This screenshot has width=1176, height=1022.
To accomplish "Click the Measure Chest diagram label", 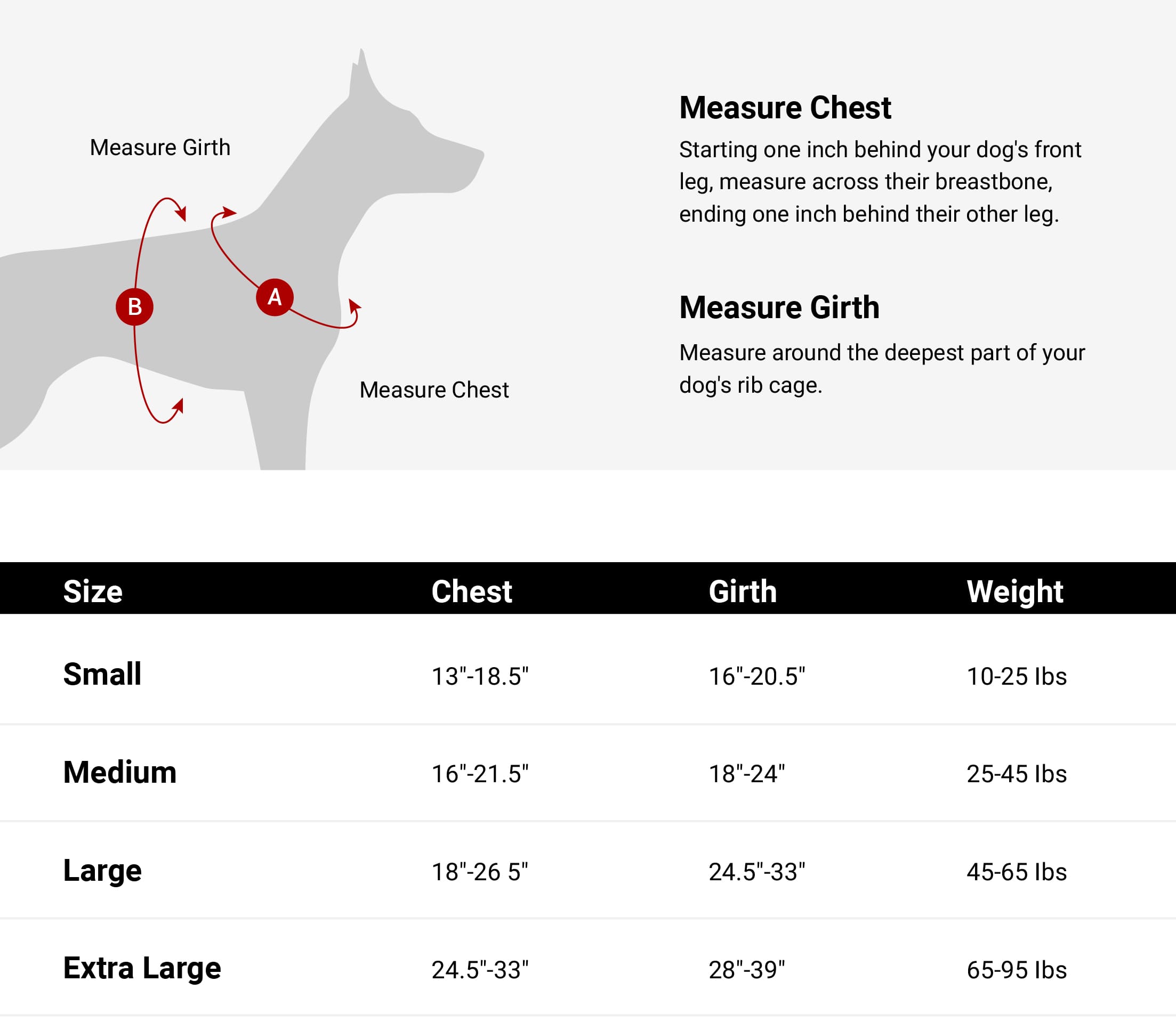I will (433, 390).
